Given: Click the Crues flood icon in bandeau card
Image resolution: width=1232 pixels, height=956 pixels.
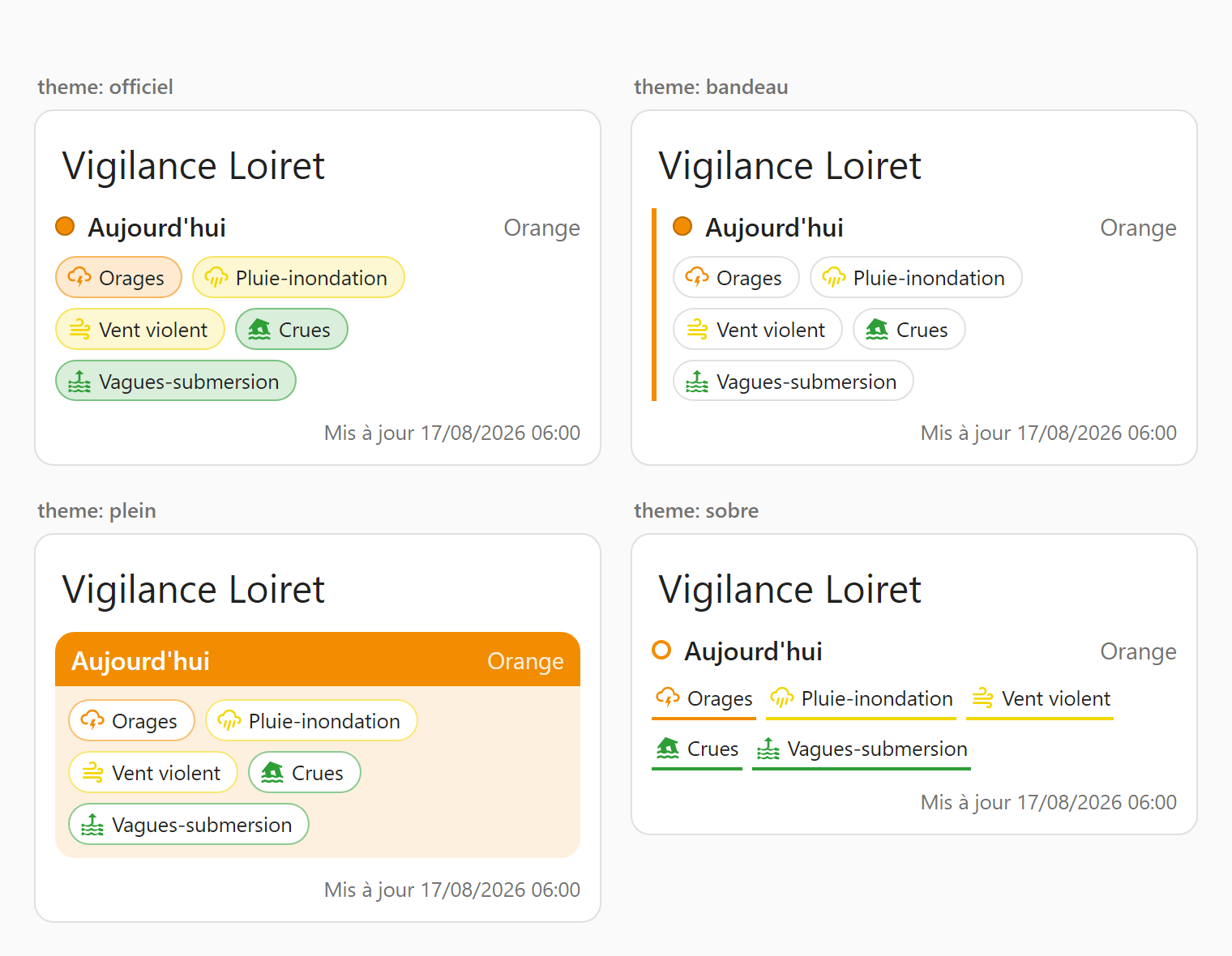Looking at the screenshot, I should click(x=877, y=330).
